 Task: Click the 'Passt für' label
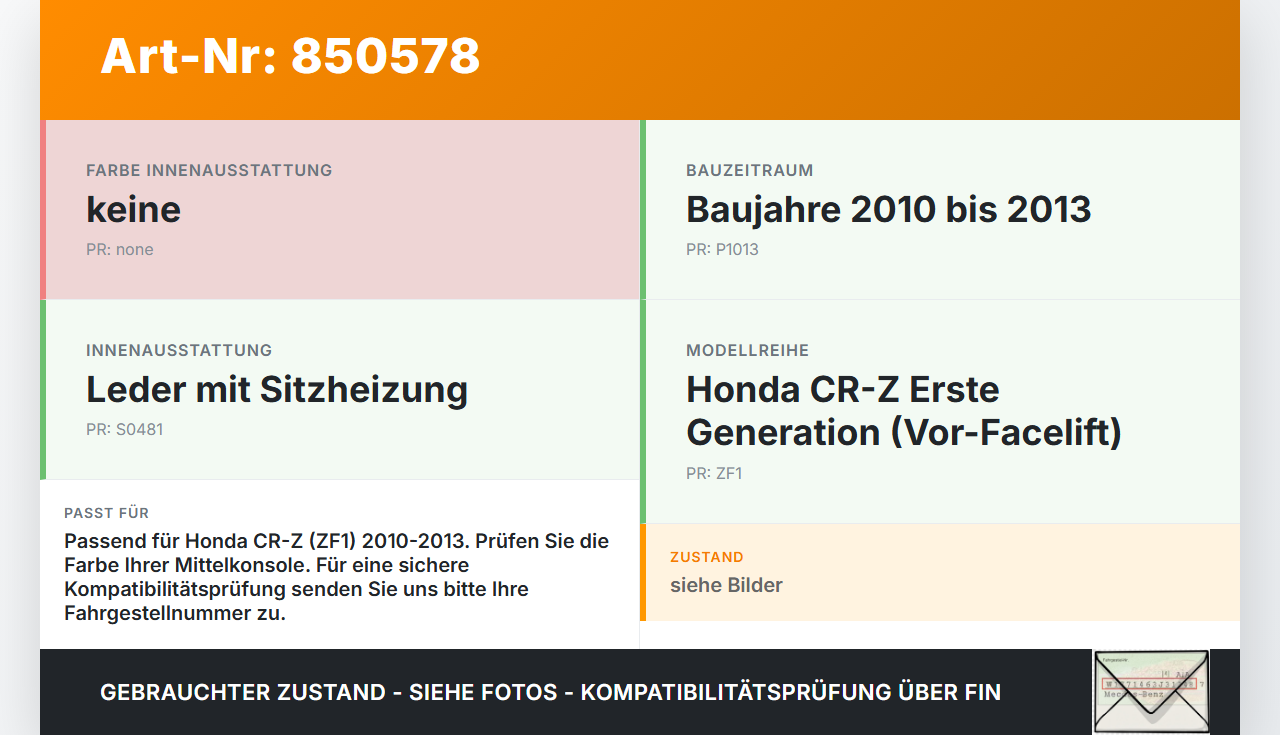click(106, 513)
